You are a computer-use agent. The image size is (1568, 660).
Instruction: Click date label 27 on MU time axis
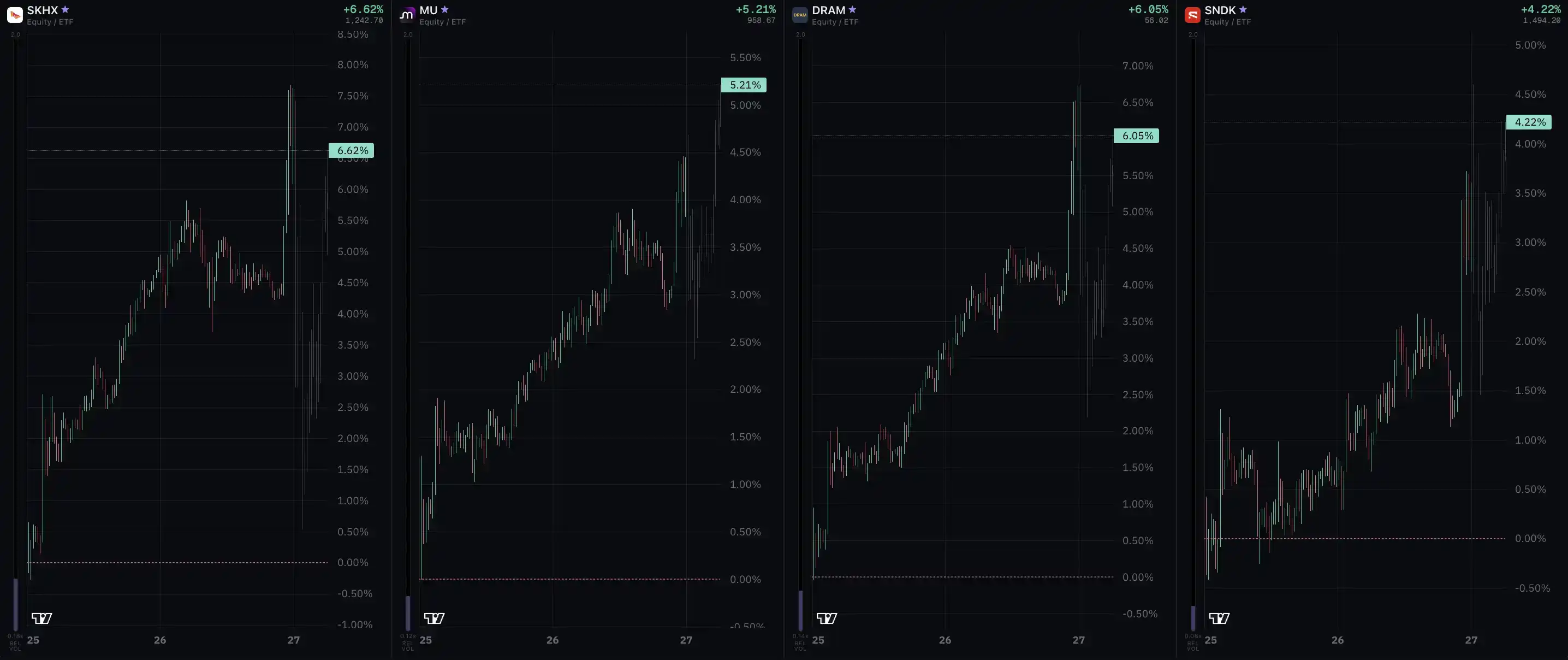(687, 640)
